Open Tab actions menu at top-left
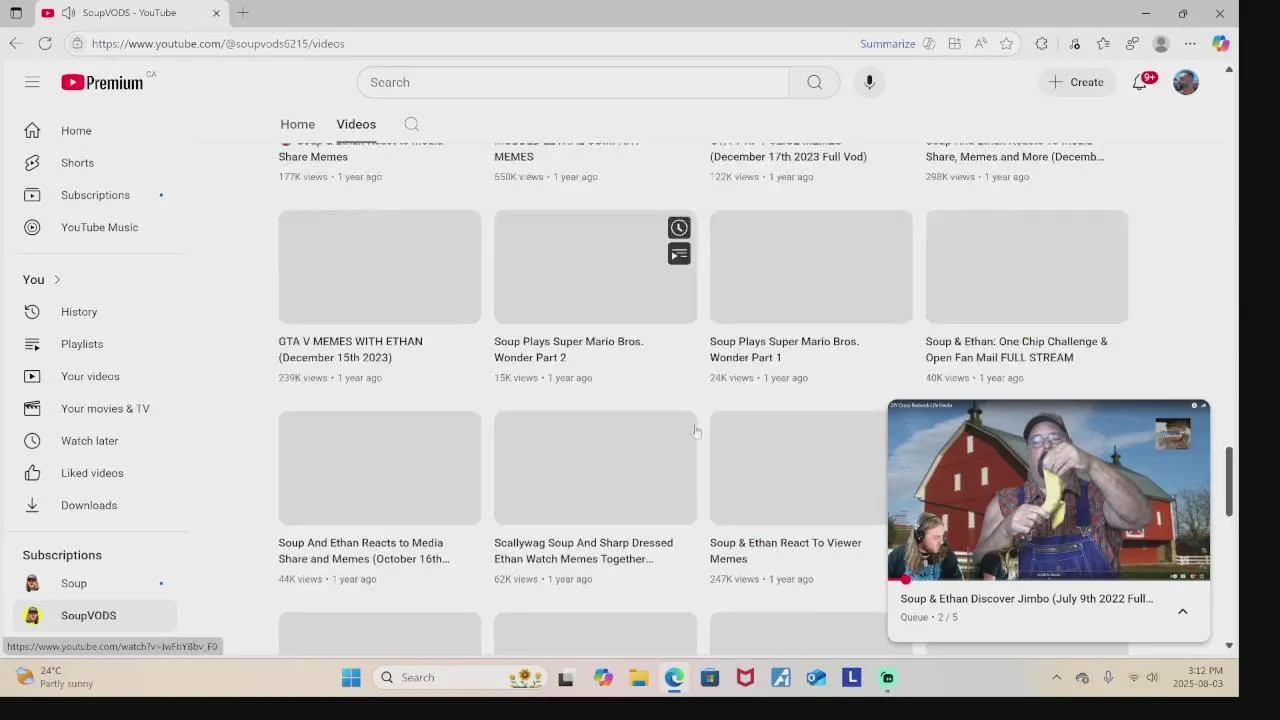 15,13
